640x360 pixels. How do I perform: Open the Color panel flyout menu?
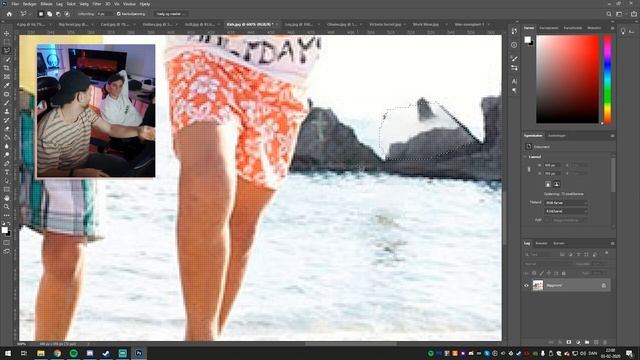(612, 28)
